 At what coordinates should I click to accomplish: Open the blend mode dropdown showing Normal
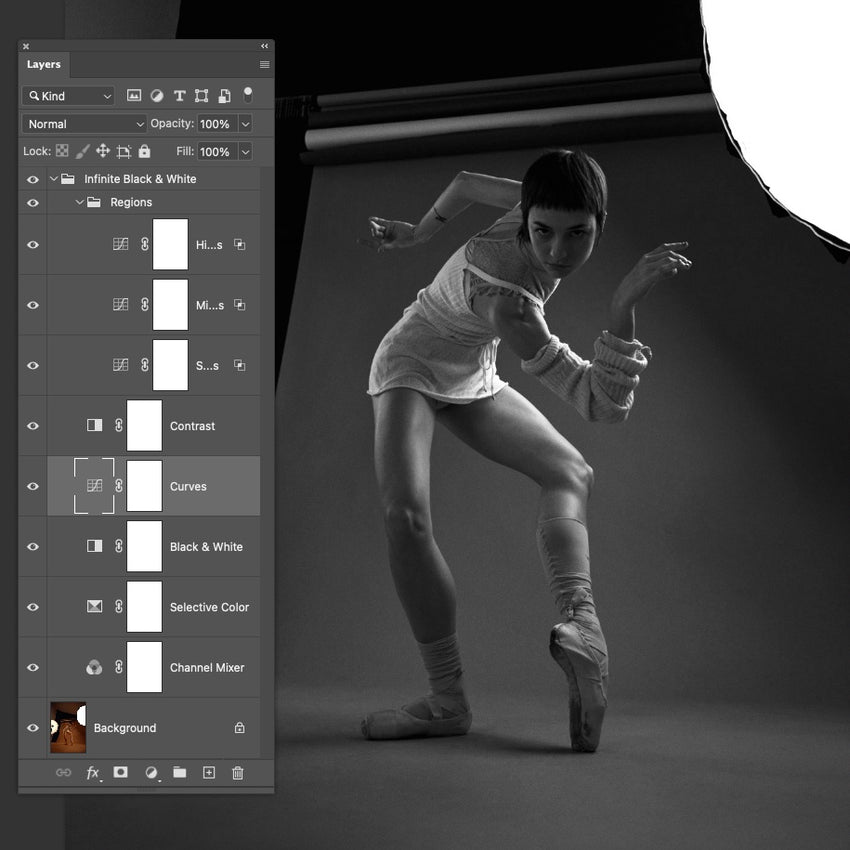(x=82, y=123)
